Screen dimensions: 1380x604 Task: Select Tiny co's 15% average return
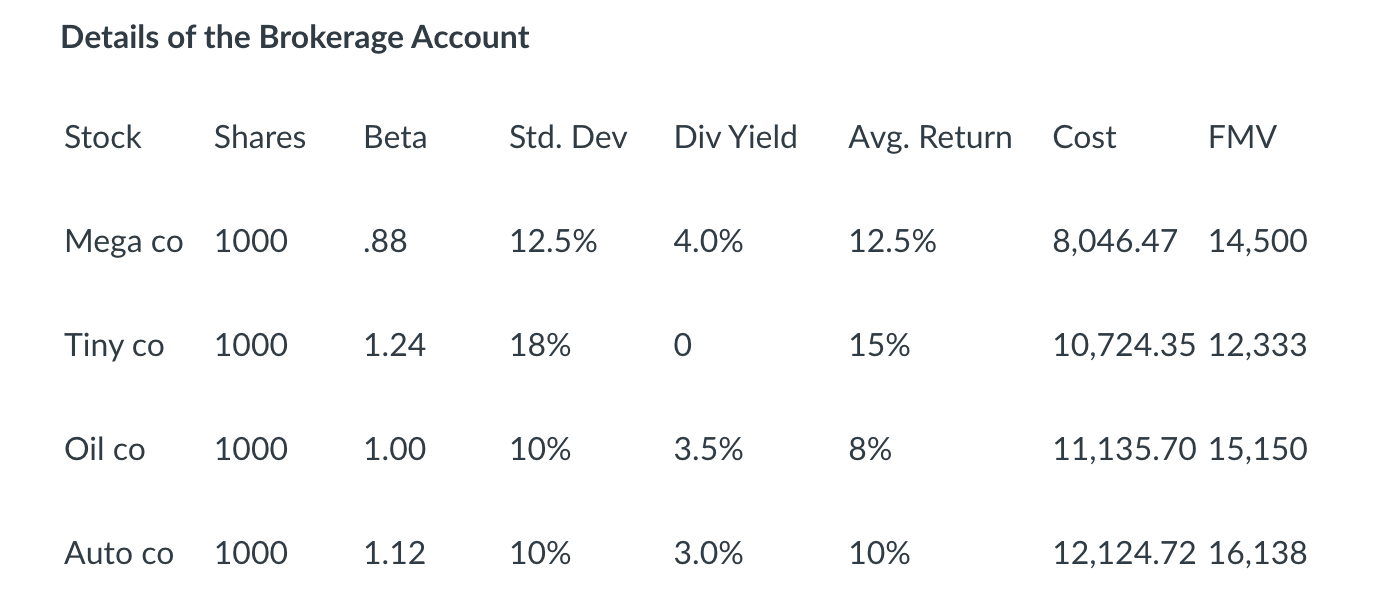tap(879, 346)
